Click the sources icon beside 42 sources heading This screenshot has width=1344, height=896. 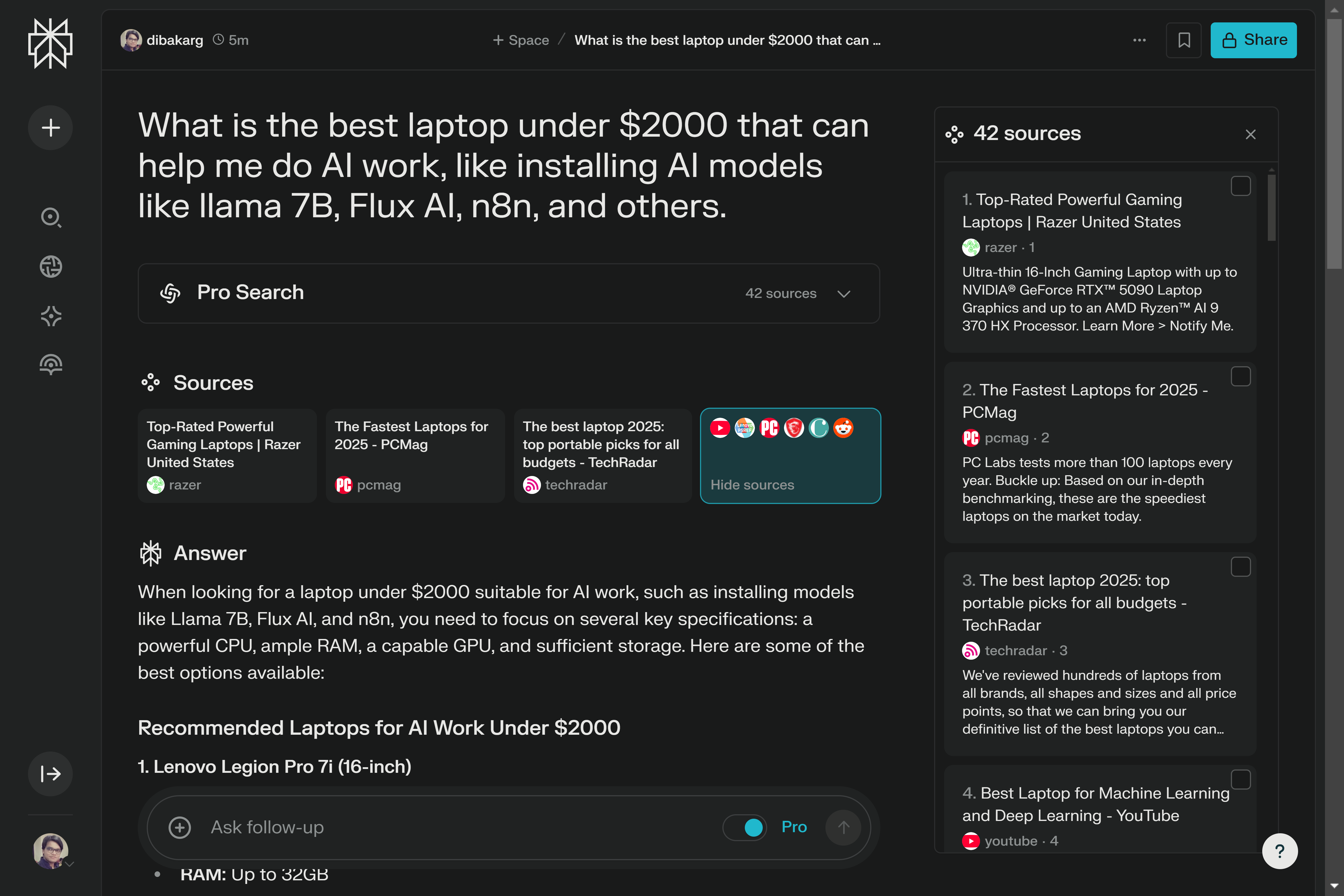[x=954, y=135]
